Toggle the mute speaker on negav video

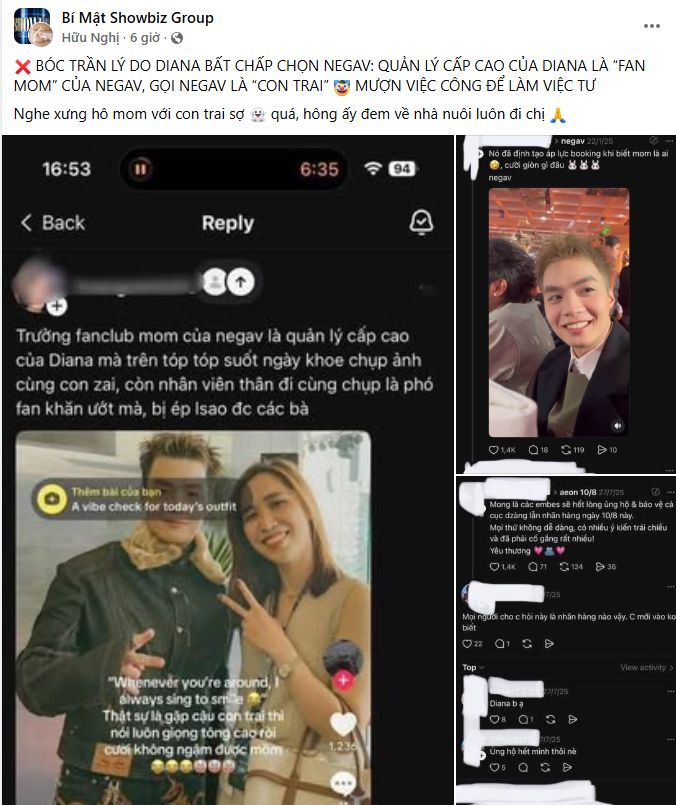point(617,426)
